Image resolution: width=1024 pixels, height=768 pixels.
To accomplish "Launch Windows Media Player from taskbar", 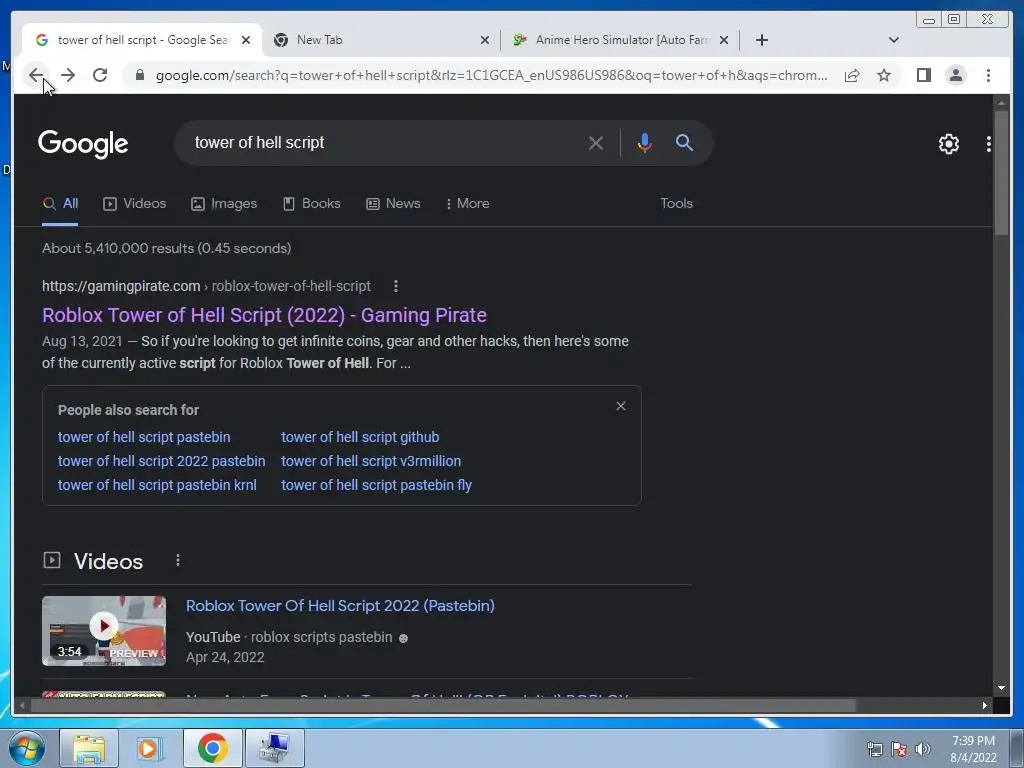I will pyautogui.click(x=150, y=748).
